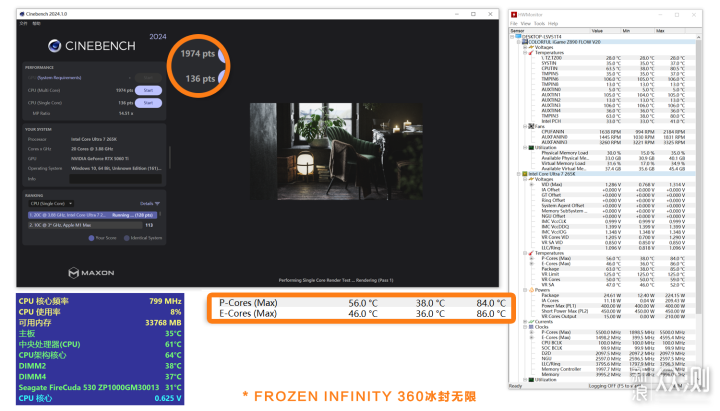Click the Cinebench sphere logo icon
Viewport: 720px width, 411px height.
click(55, 45)
